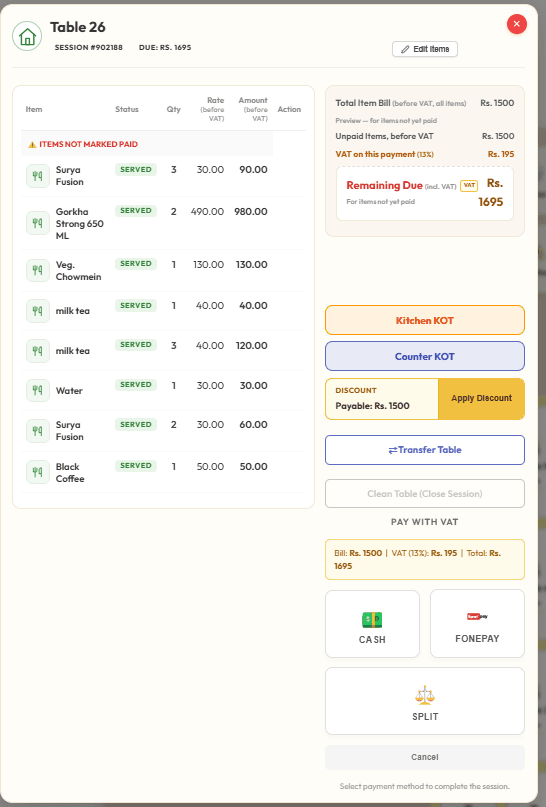Send order via Kitchen KOT button
The height and width of the screenshot is (807, 546).
click(x=425, y=320)
